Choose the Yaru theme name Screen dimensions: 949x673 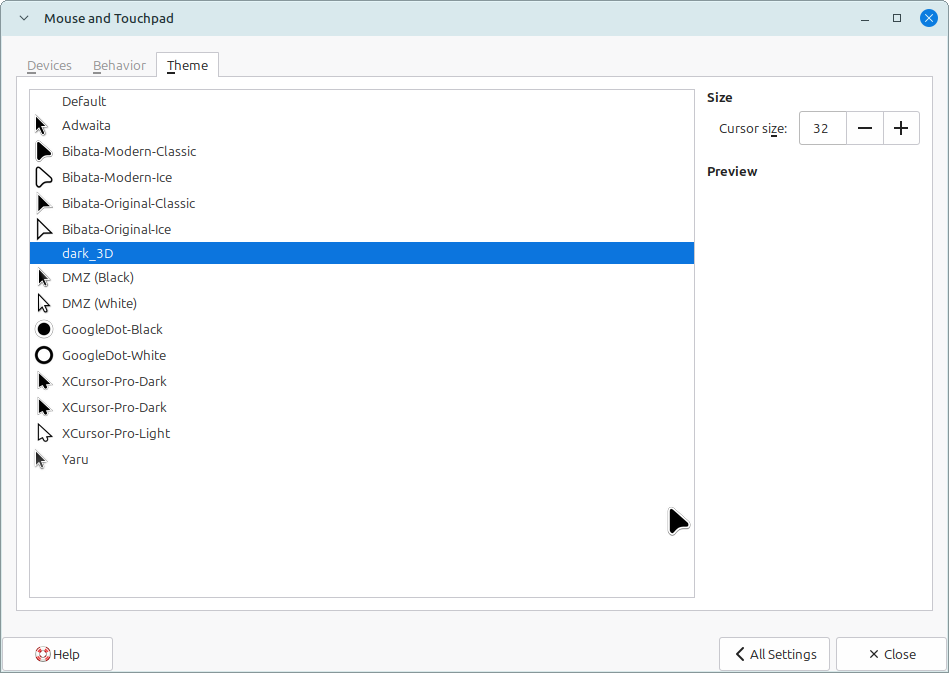(x=75, y=459)
